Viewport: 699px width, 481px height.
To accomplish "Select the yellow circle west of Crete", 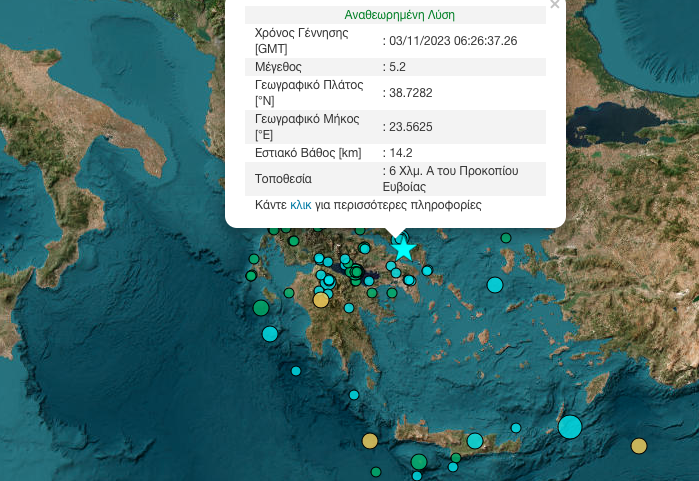I will [370, 440].
